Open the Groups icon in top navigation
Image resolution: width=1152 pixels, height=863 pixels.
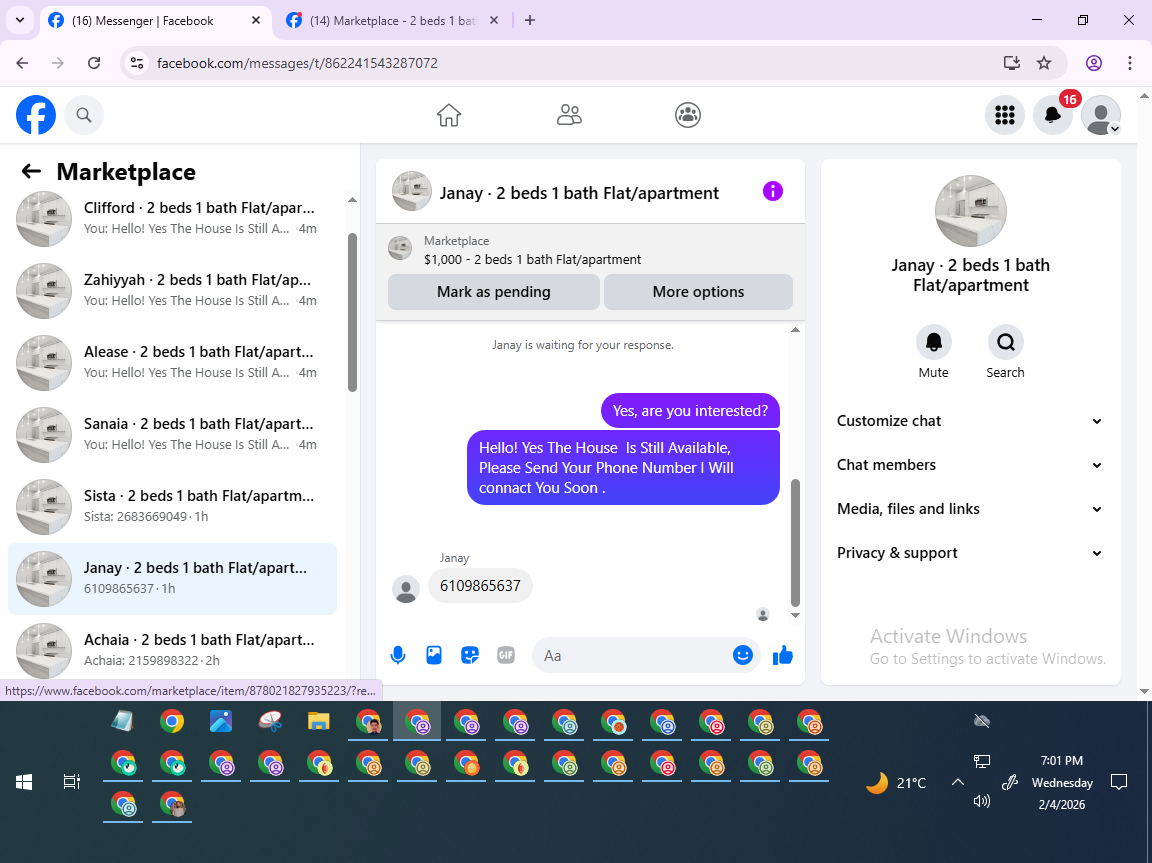pyautogui.click(x=688, y=115)
